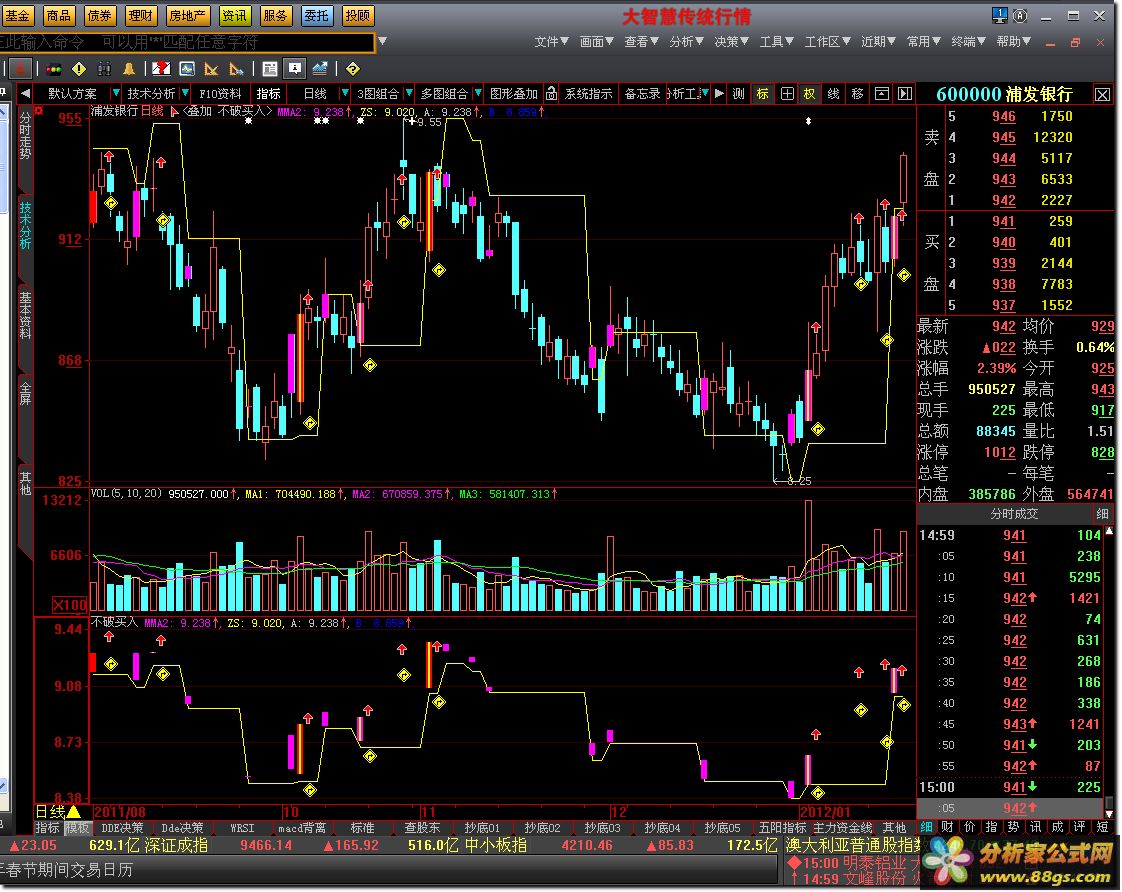Click the left arrow before 默认方案
Image resolution: width=1122 pixels, height=892 pixels.
25,94
